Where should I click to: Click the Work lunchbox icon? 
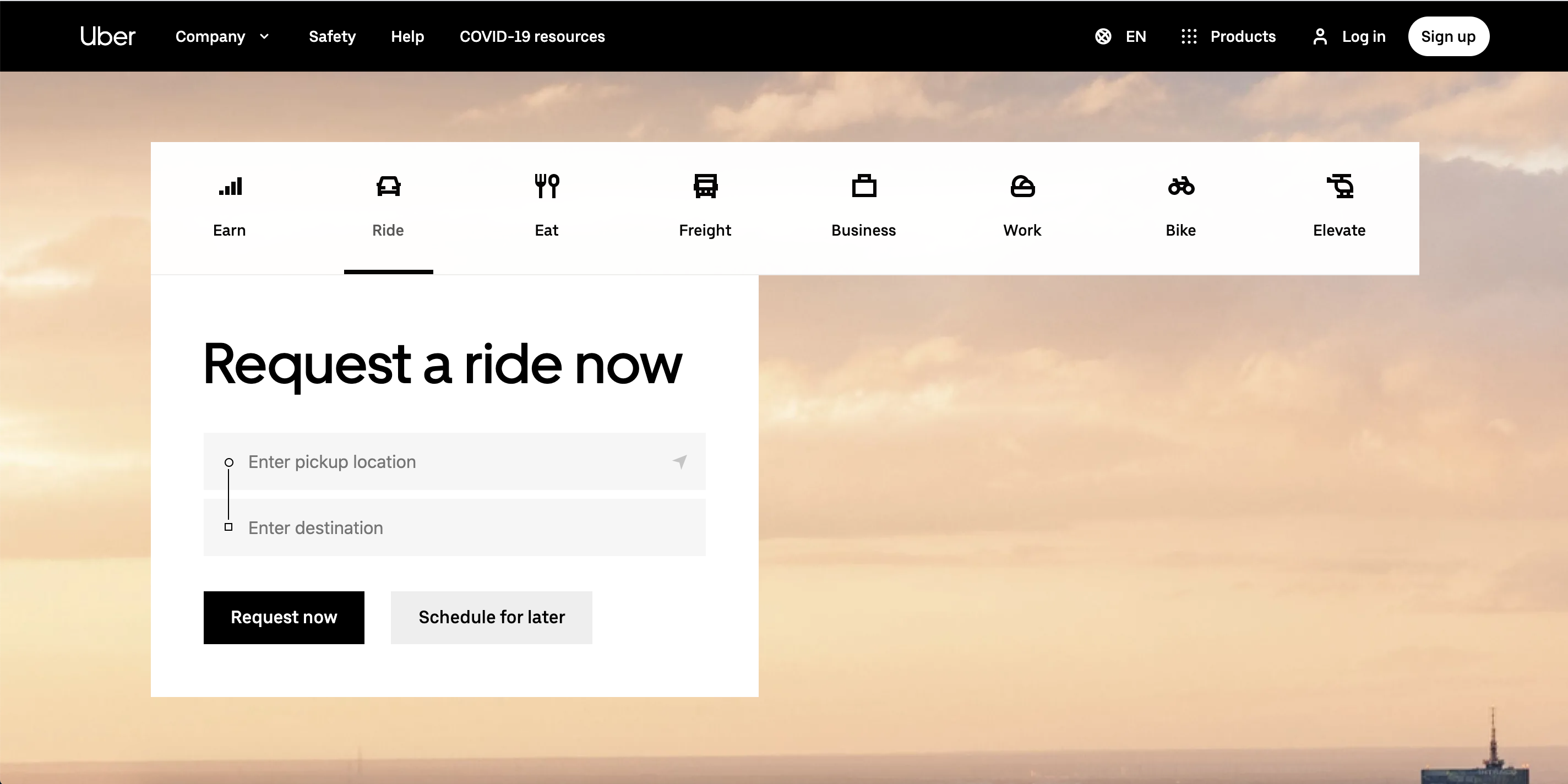coord(1022,186)
